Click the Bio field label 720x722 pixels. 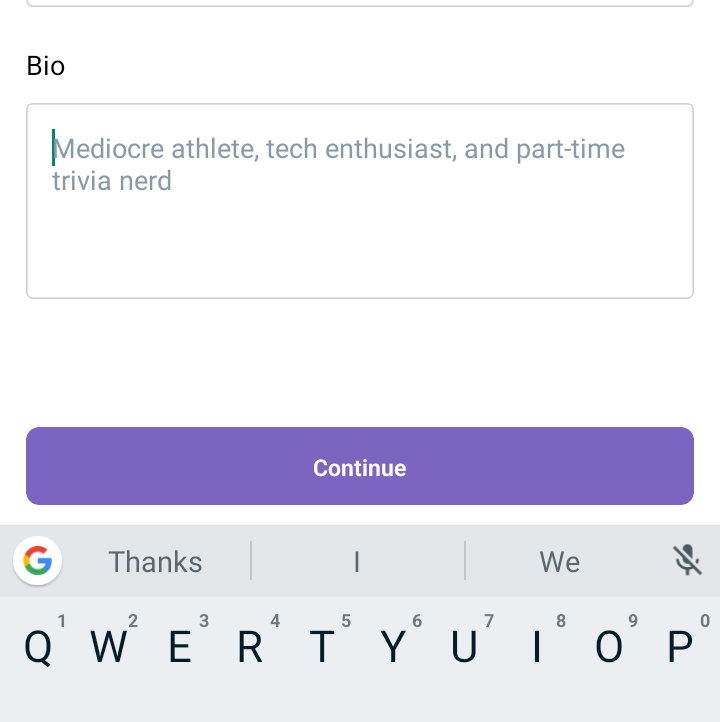click(x=46, y=66)
